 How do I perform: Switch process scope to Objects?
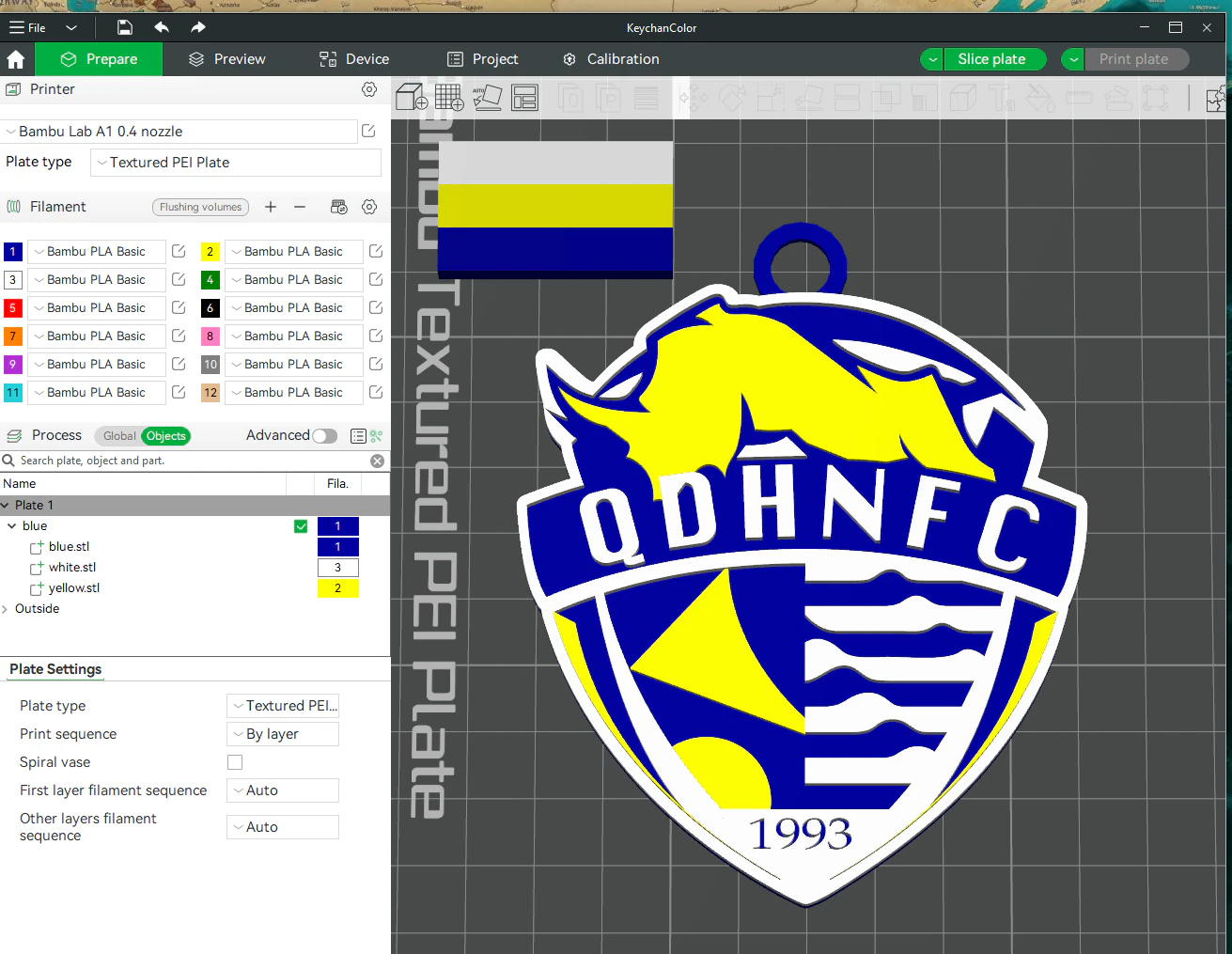[165, 436]
